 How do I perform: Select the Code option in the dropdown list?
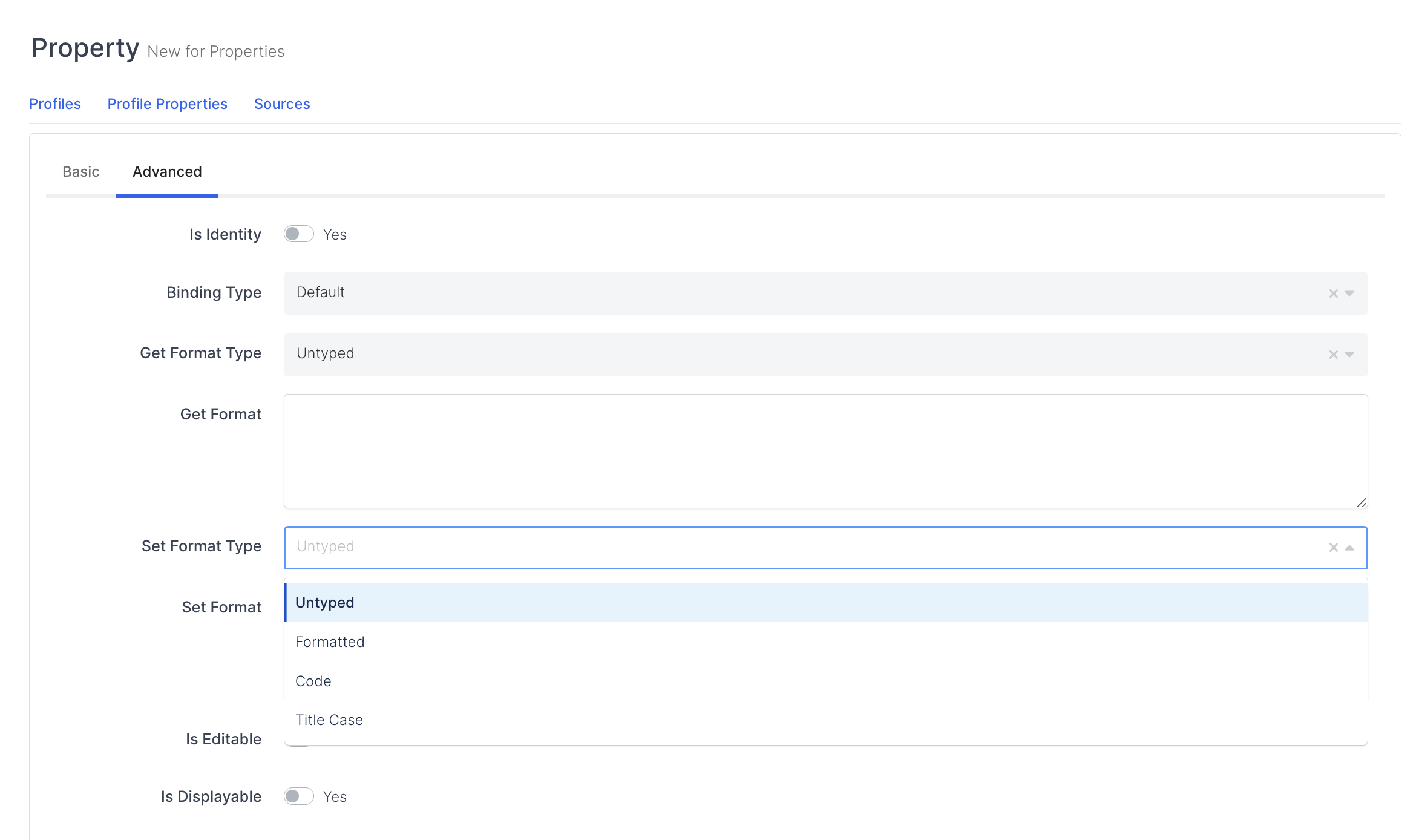313,681
